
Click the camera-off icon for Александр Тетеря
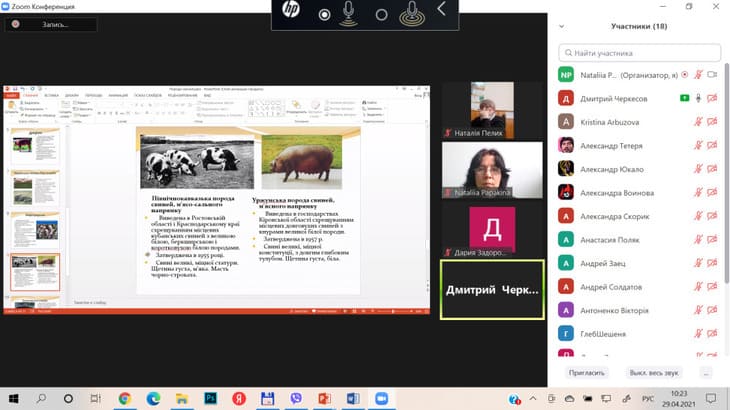pos(713,145)
